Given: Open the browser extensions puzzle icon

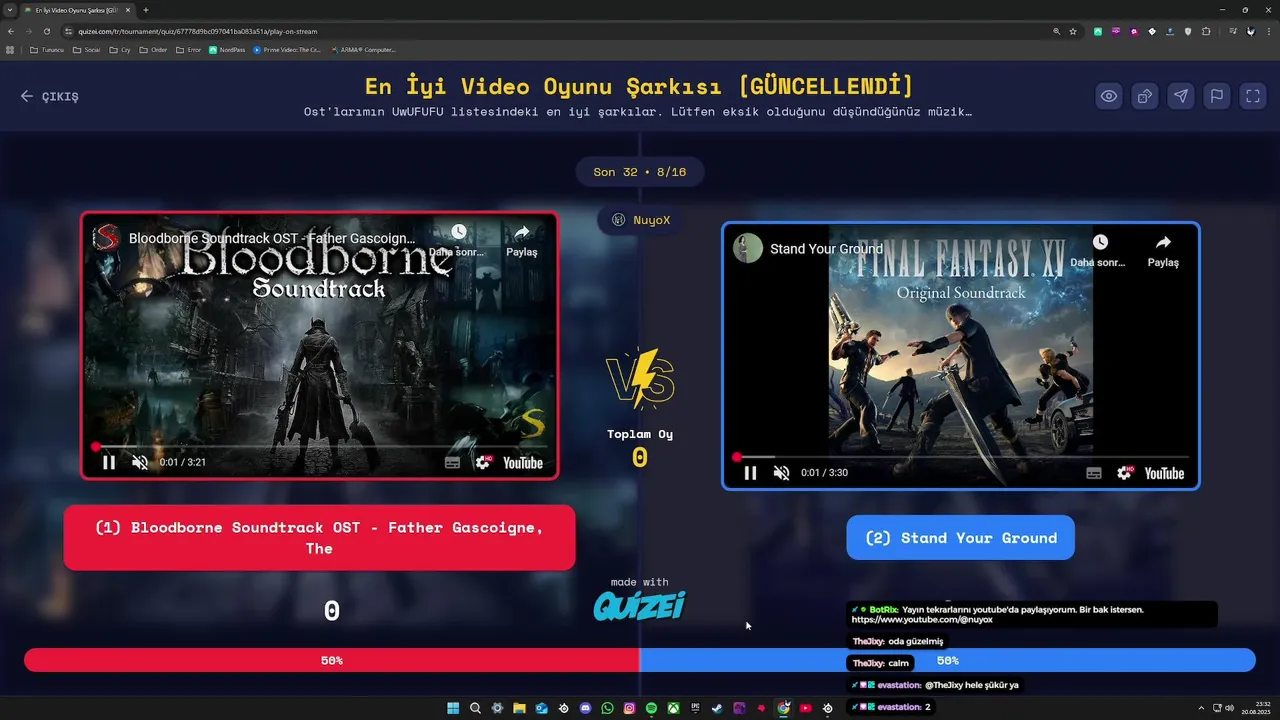Looking at the screenshot, I should tap(1206, 31).
